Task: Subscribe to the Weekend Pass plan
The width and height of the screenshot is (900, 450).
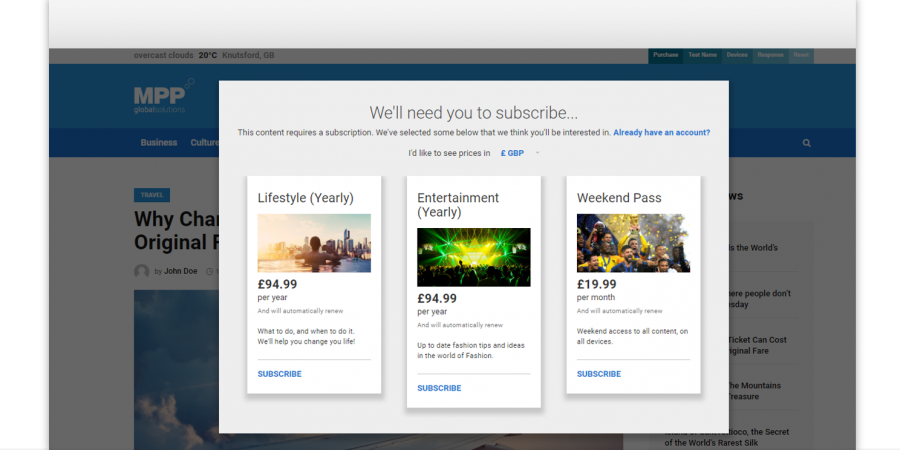Action: [x=599, y=374]
